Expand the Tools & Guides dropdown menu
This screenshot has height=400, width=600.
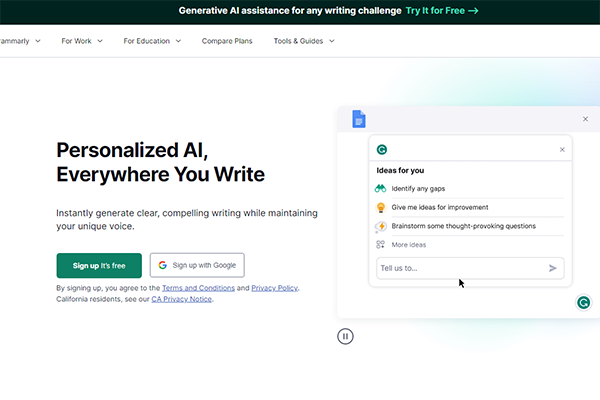[x=304, y=41]
